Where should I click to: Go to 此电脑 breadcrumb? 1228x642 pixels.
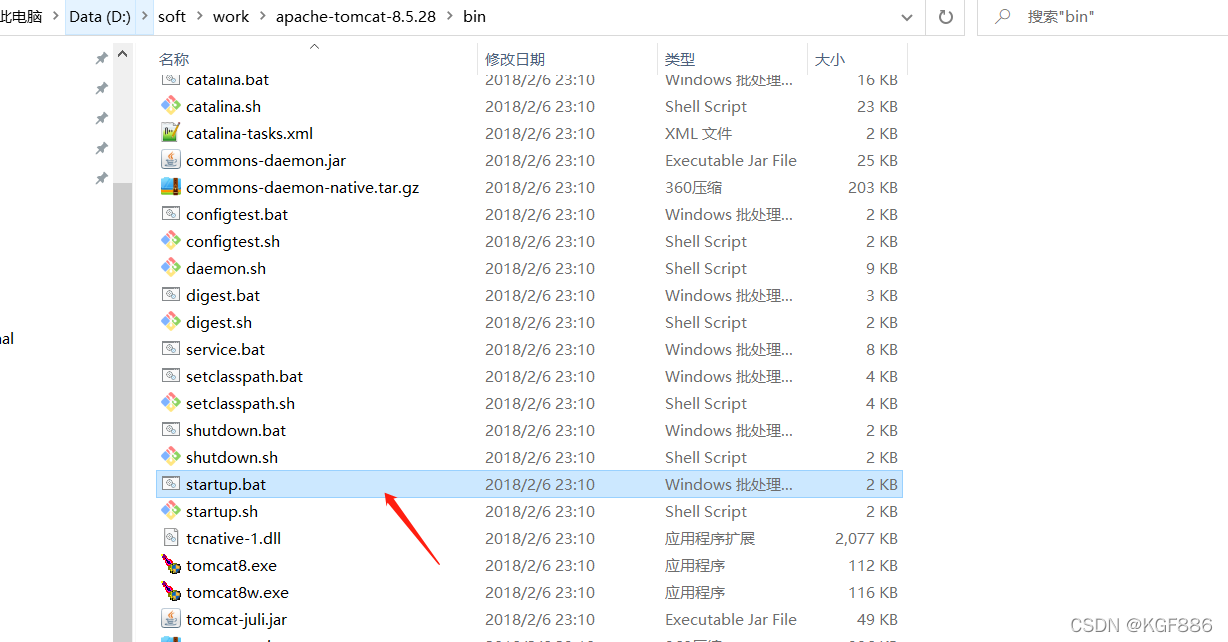(21, 17)
